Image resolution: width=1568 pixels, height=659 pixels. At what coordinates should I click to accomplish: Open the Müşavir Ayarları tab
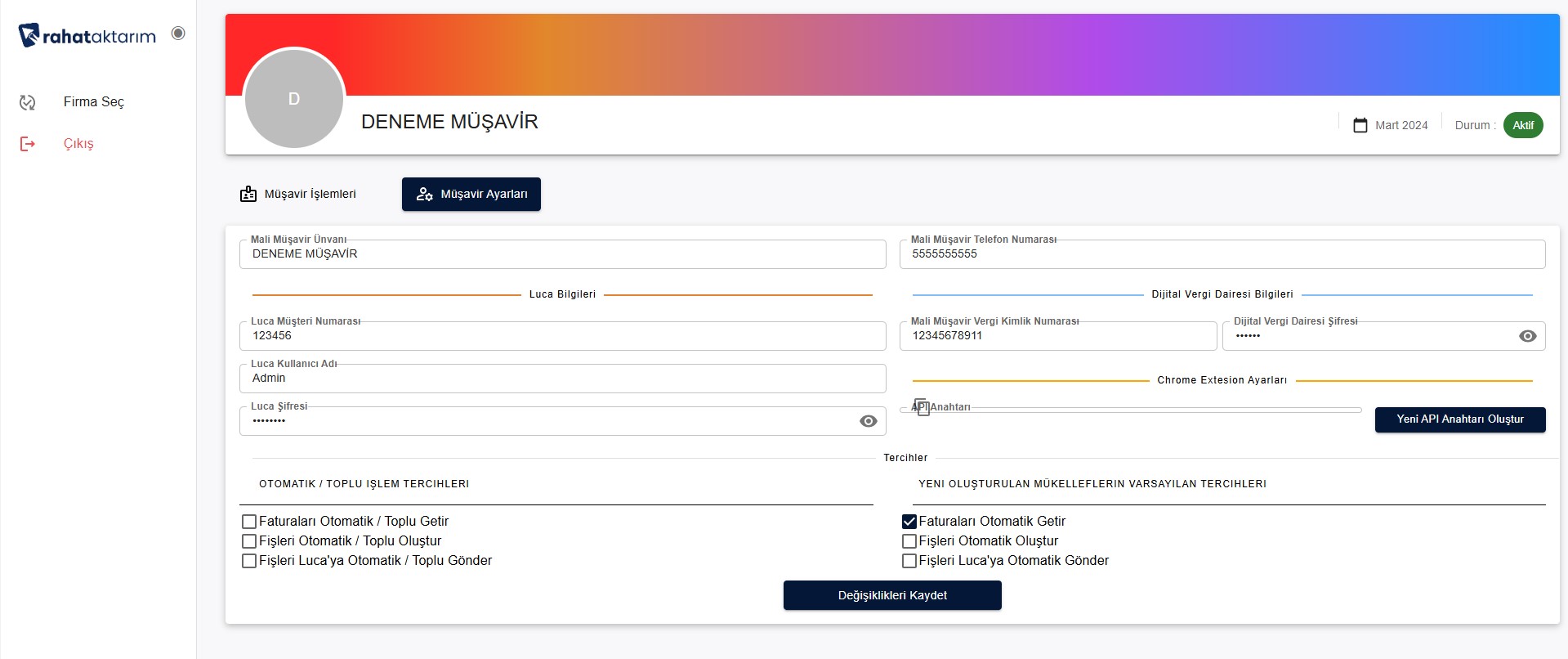[471, 195]
